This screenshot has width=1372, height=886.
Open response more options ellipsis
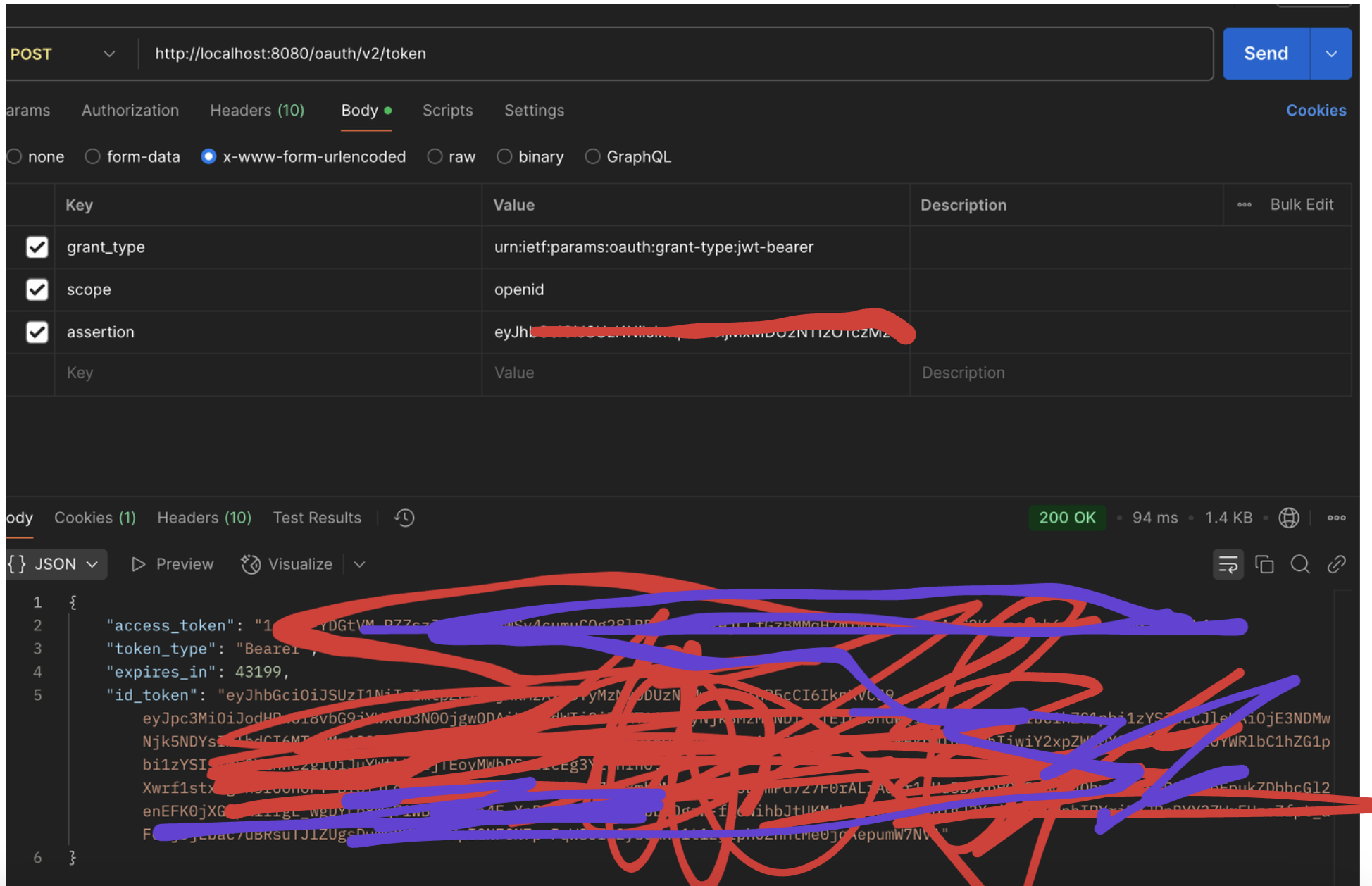pyautogui.click(x=1336, y=518)
